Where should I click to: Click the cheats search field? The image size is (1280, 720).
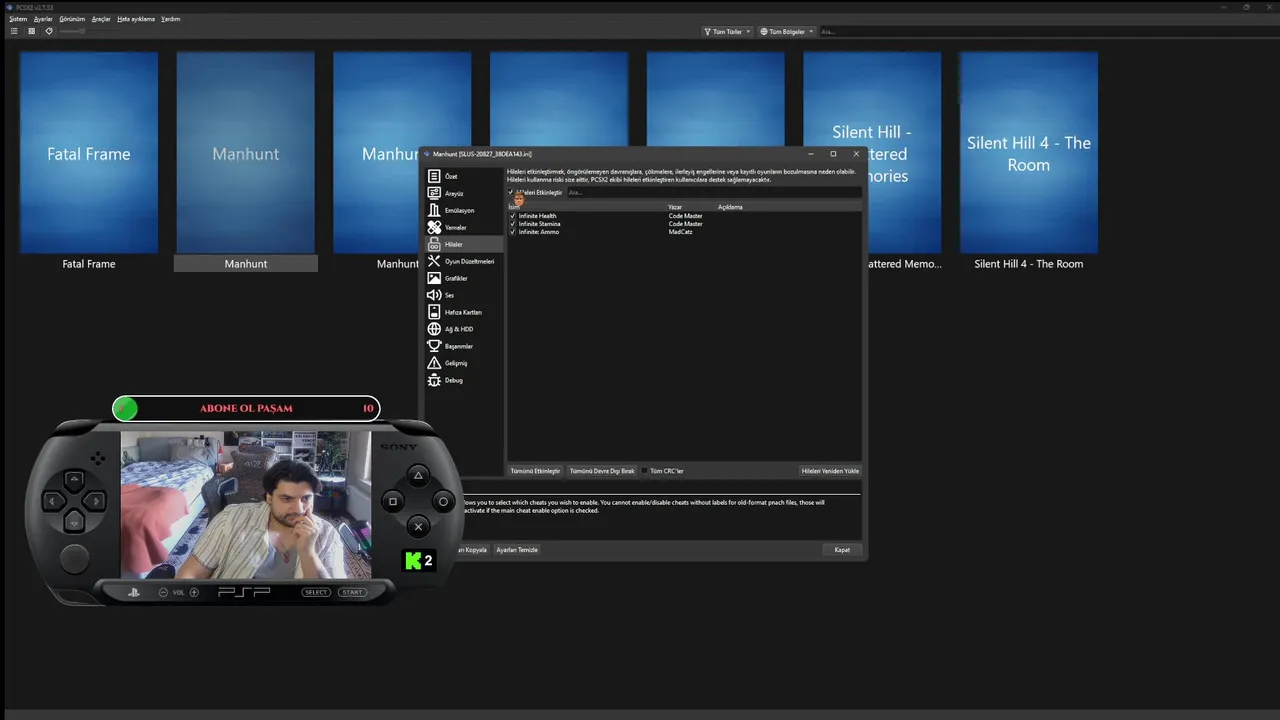714,192
